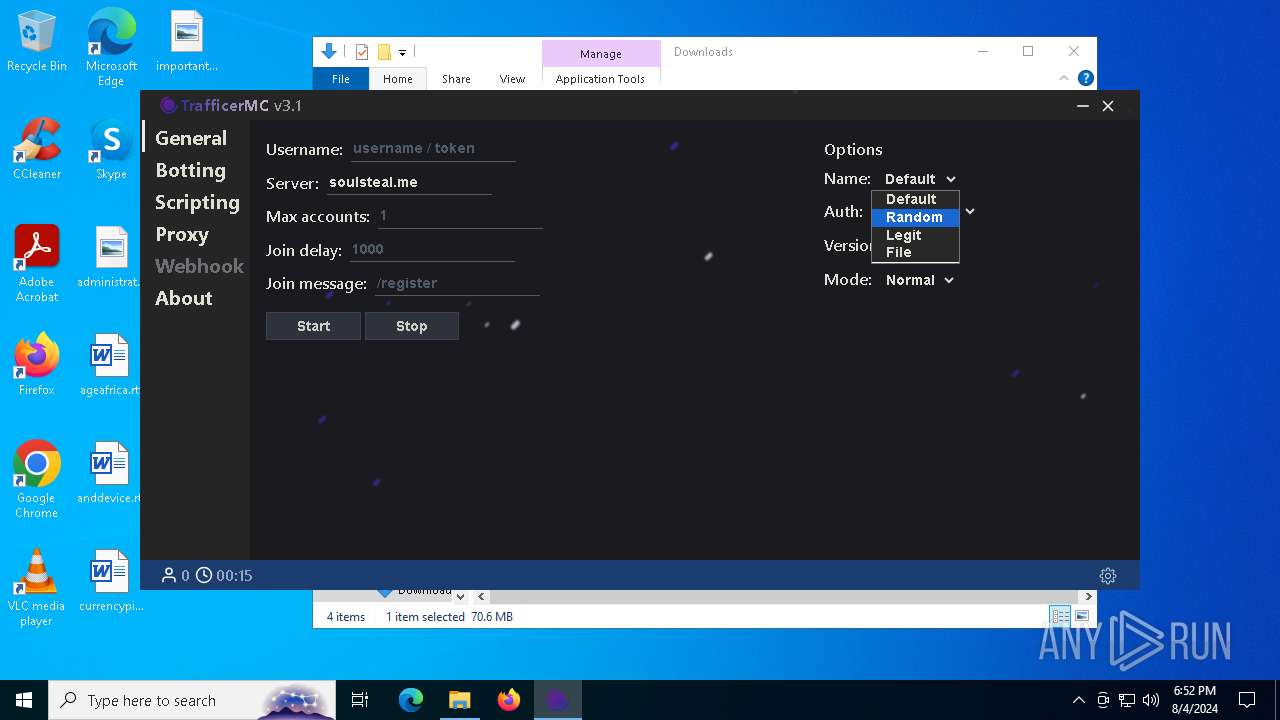Switch to the General section
1280x720 pixels.
point(191,138)
